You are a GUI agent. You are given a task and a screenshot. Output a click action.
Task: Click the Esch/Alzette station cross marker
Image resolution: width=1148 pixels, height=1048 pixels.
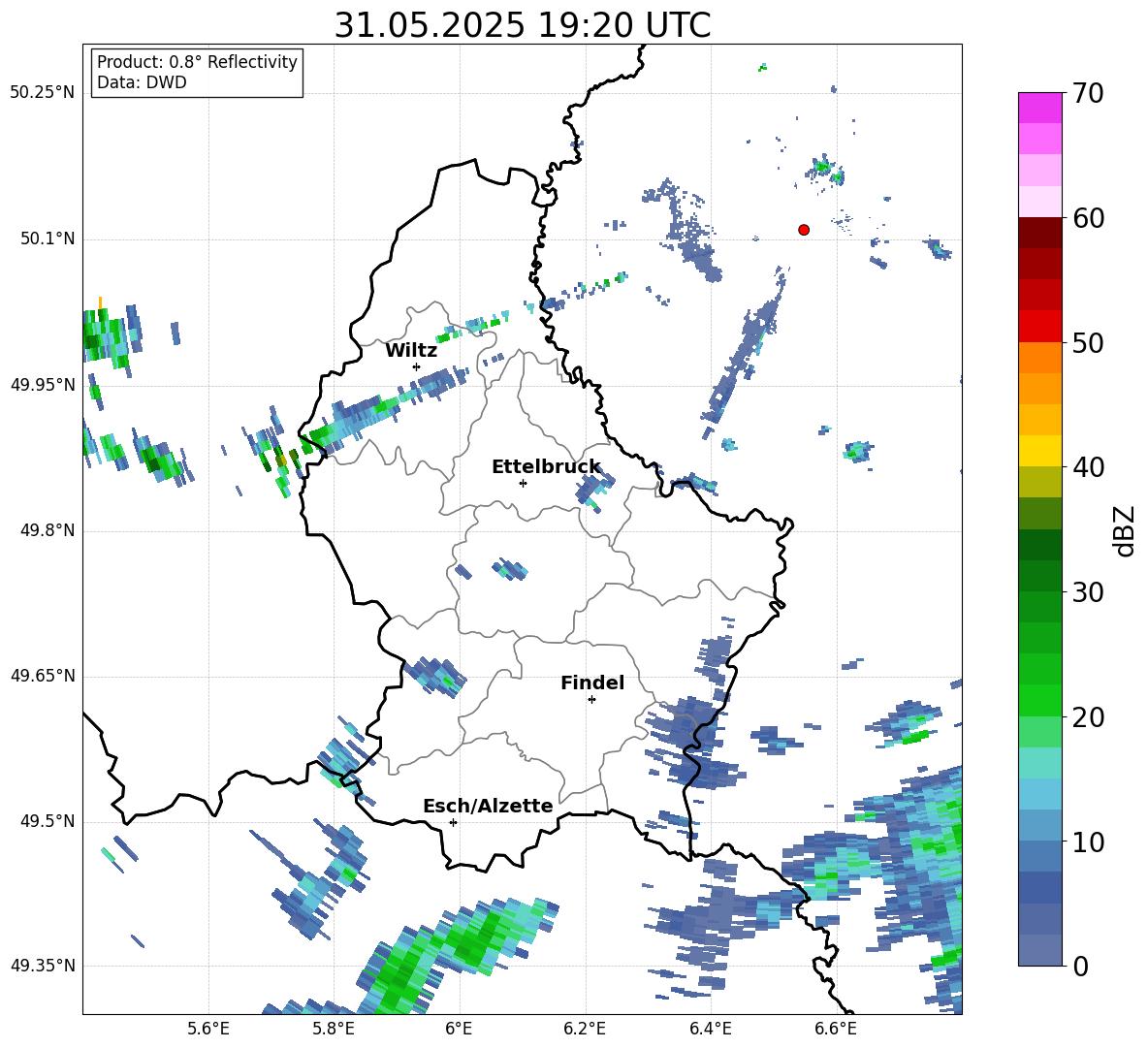[453, 822]
